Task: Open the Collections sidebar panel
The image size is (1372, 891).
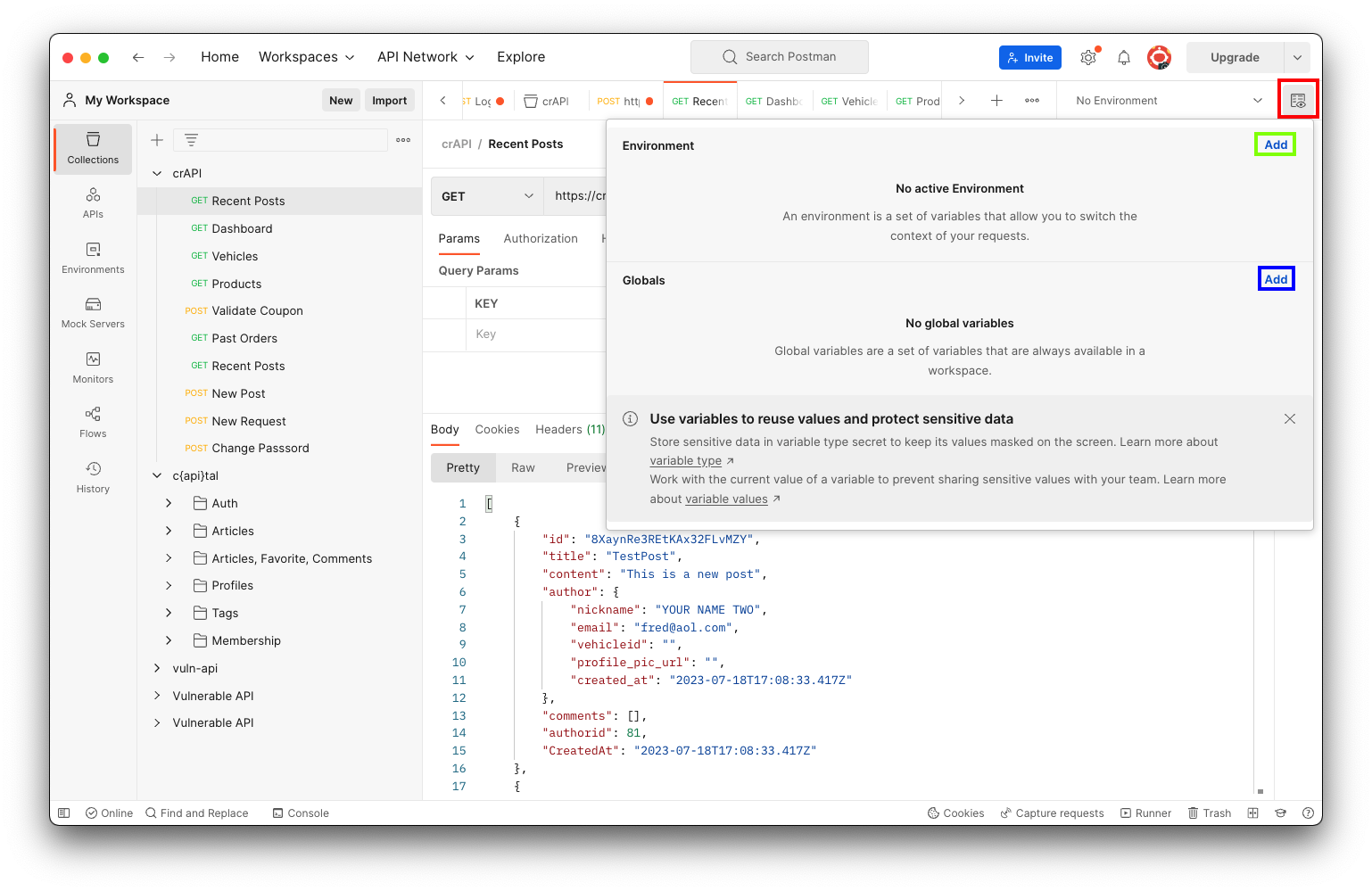Action: click(x=93, y=149)
